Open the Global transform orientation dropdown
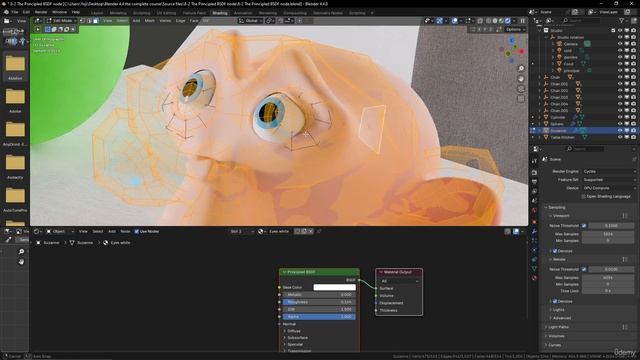 pyautogui.click(x=251, y=20)
